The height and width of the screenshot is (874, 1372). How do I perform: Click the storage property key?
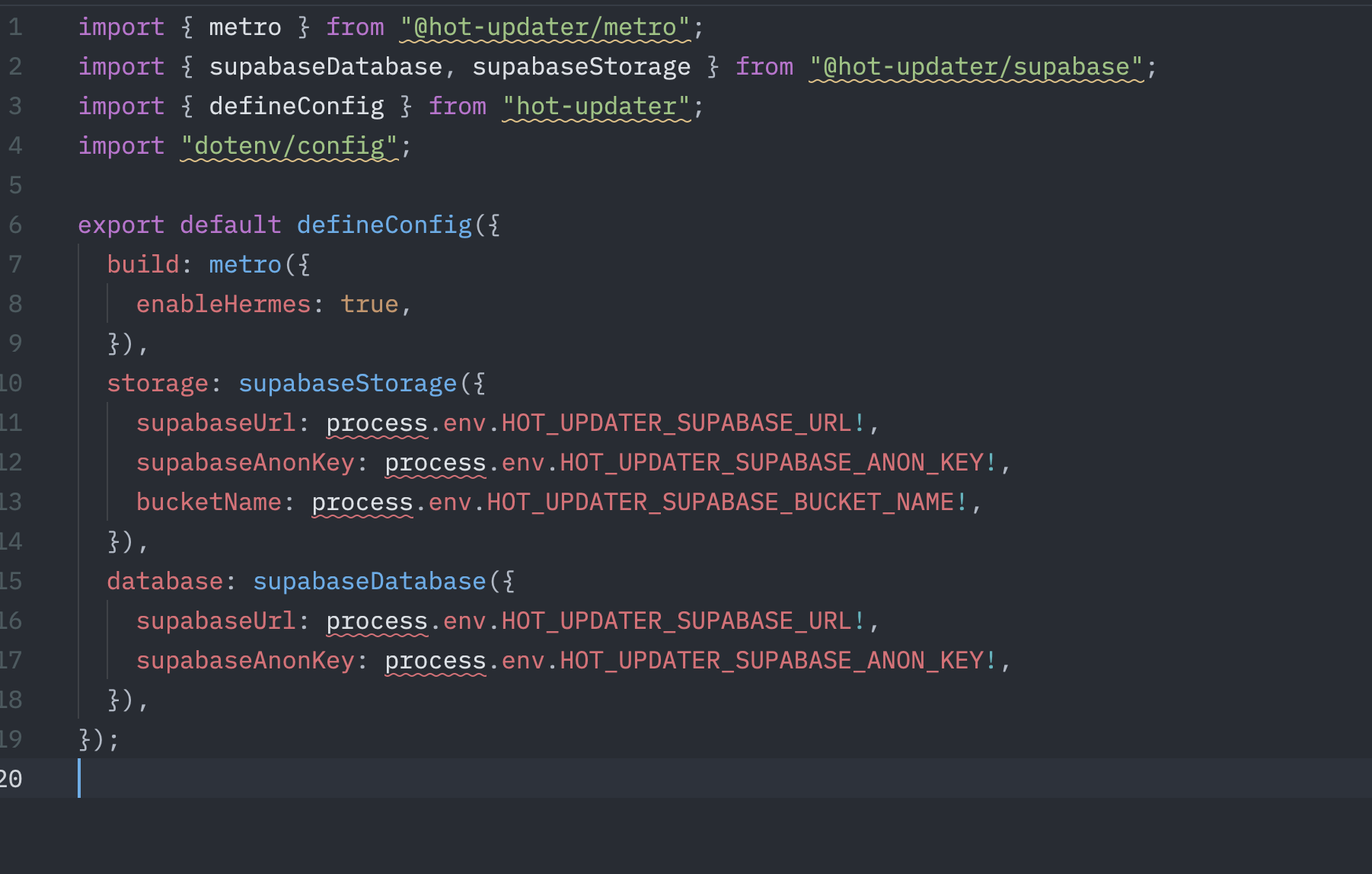click(158, 384)
